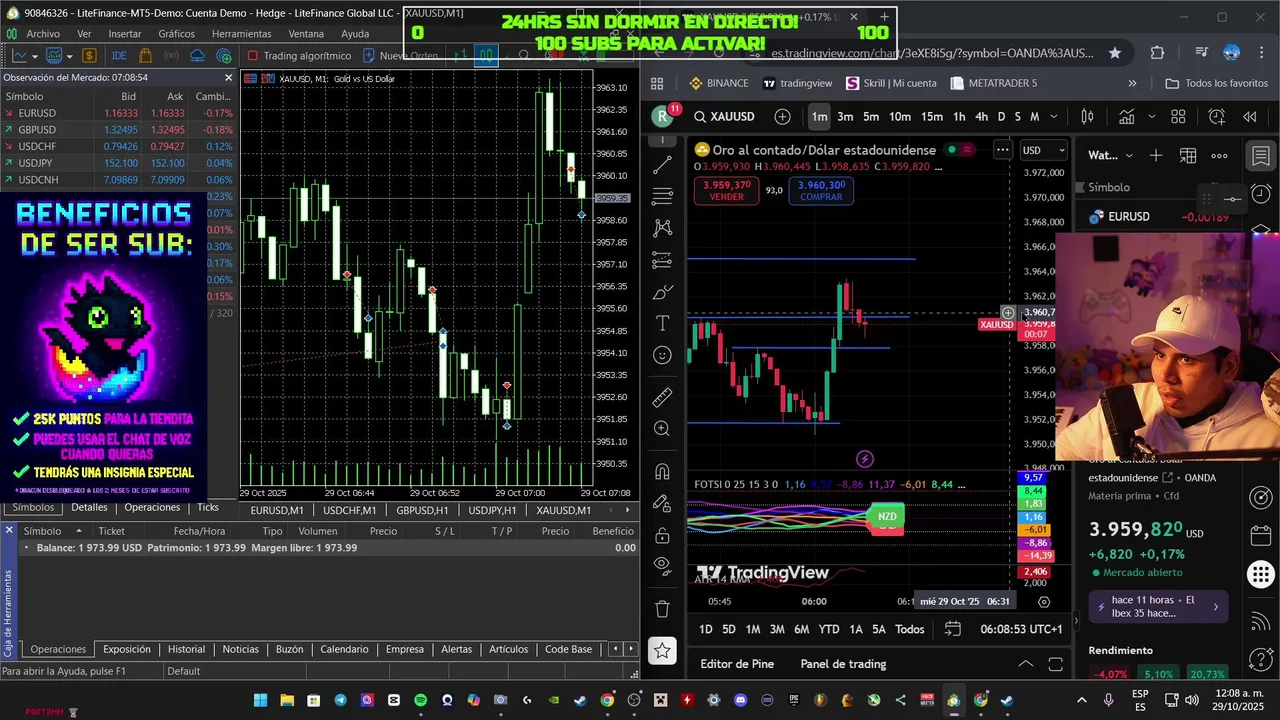The image size is (1280, 720).
Task: Select the USDJPY row in Market Watch
Action: tap(119, 163)
